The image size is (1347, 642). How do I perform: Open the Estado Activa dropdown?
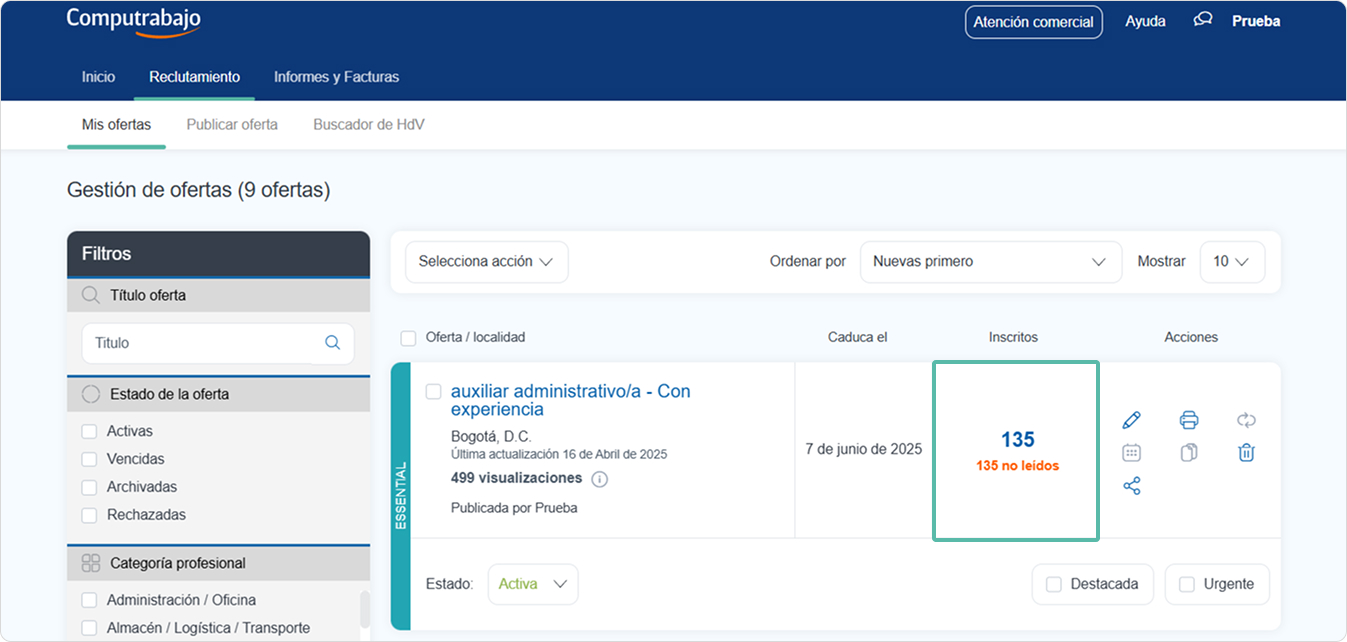[533, 584]
